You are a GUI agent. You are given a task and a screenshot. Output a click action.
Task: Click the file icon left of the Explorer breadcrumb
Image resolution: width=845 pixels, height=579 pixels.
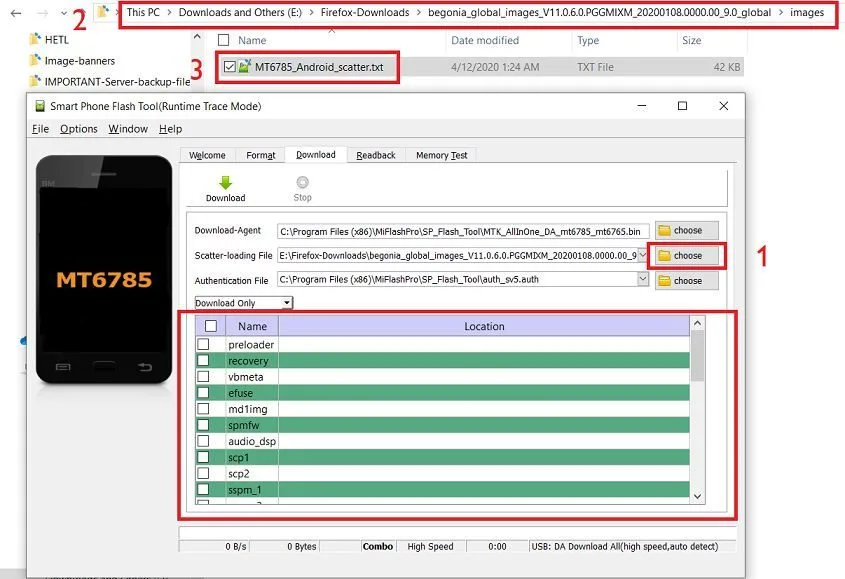[x=104, y=13]
